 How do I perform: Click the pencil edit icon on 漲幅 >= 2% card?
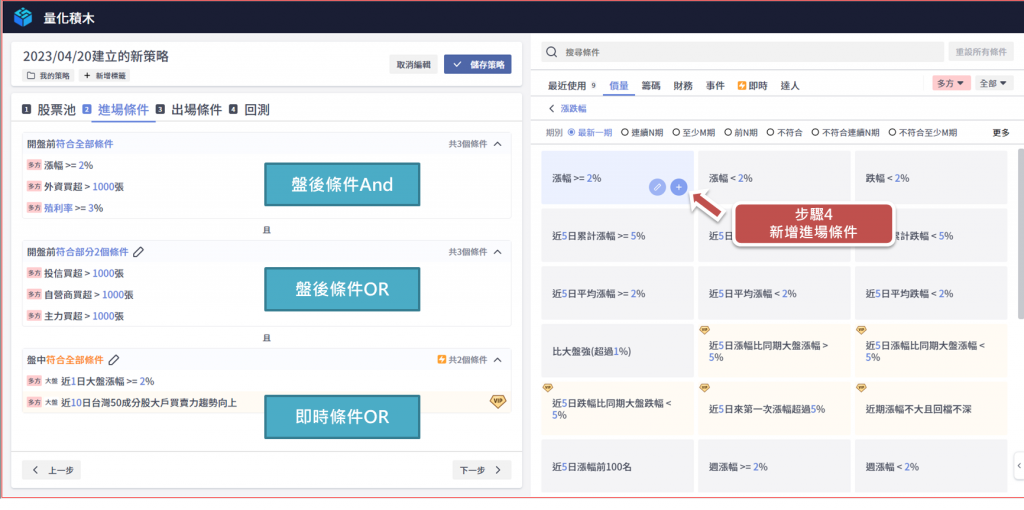[657, 187]
